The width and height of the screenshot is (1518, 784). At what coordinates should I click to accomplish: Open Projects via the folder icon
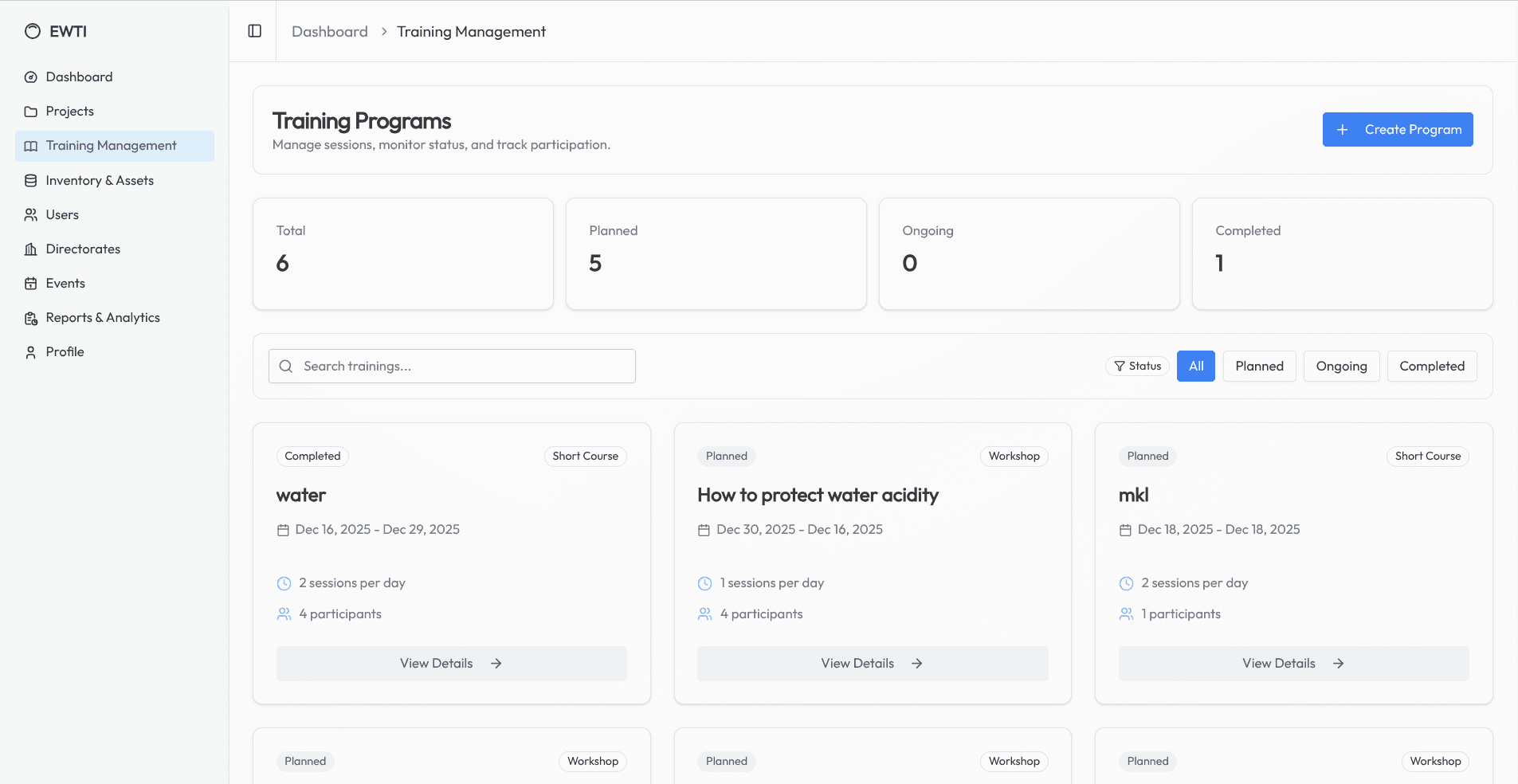(30, 111)
